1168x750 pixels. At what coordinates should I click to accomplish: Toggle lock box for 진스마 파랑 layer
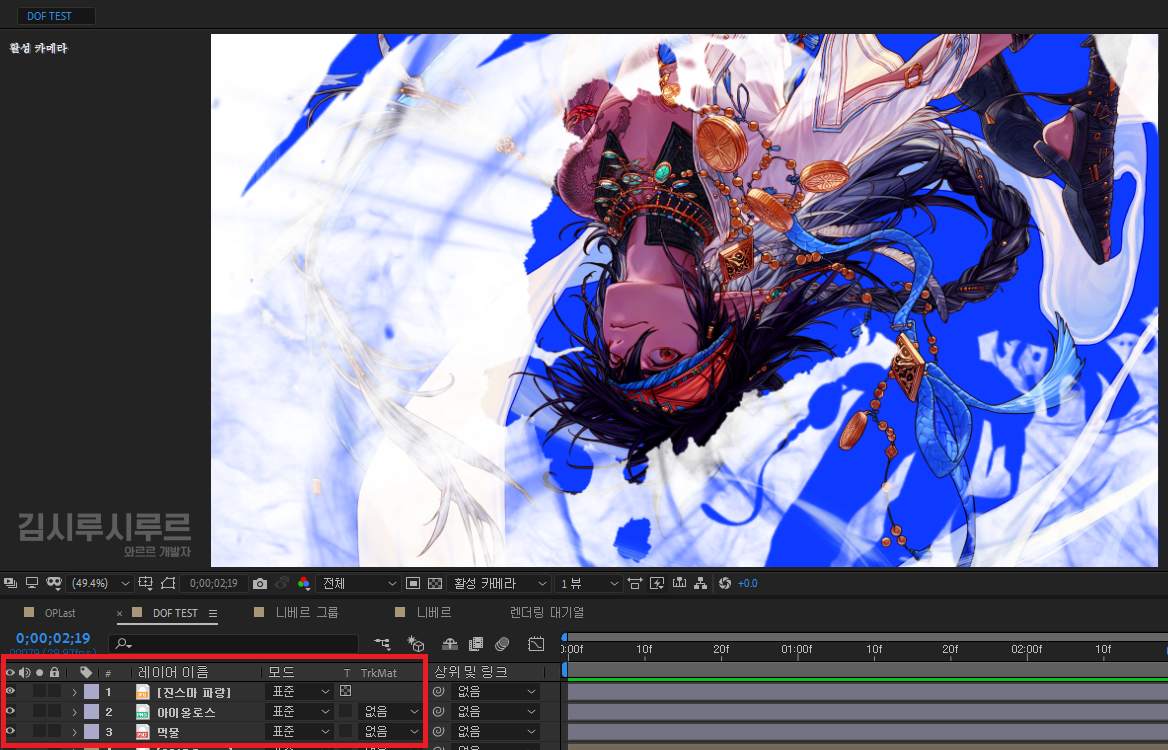54,692
